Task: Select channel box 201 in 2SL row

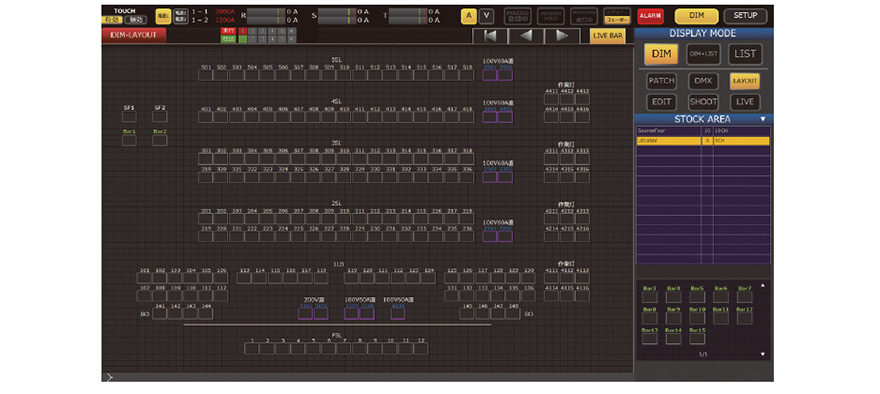Action: tap(205, 218)
